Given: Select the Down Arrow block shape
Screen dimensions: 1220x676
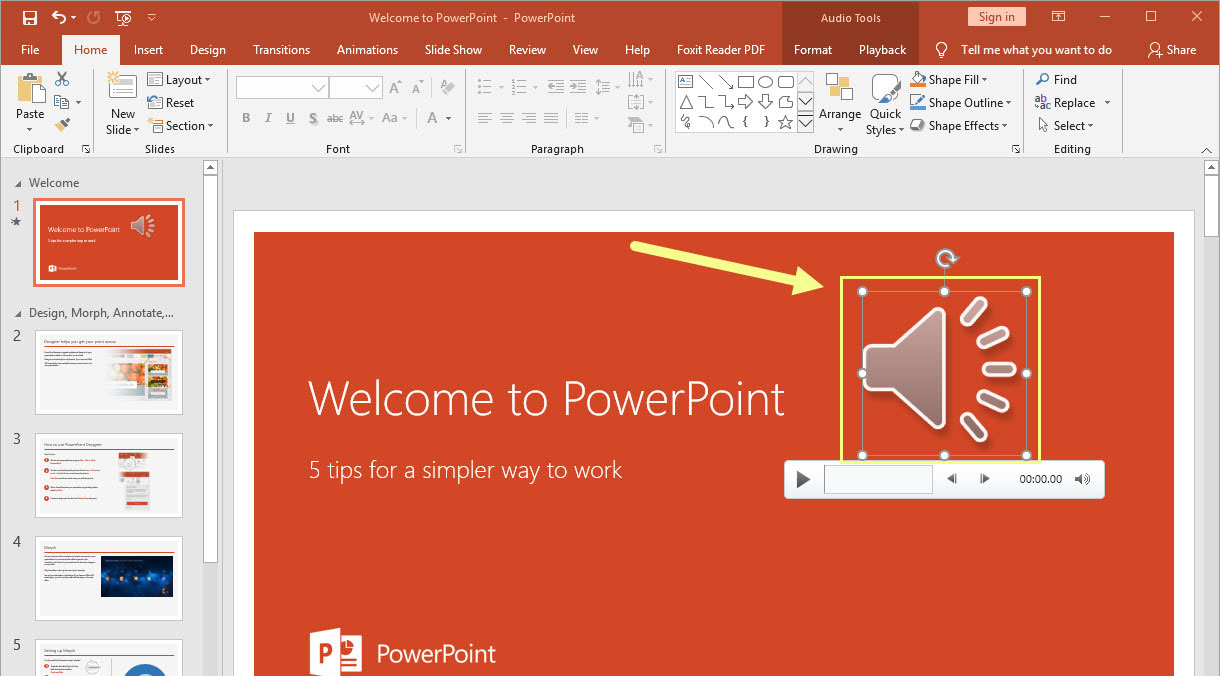Looking at the screenshot, I should pos(766,102).
